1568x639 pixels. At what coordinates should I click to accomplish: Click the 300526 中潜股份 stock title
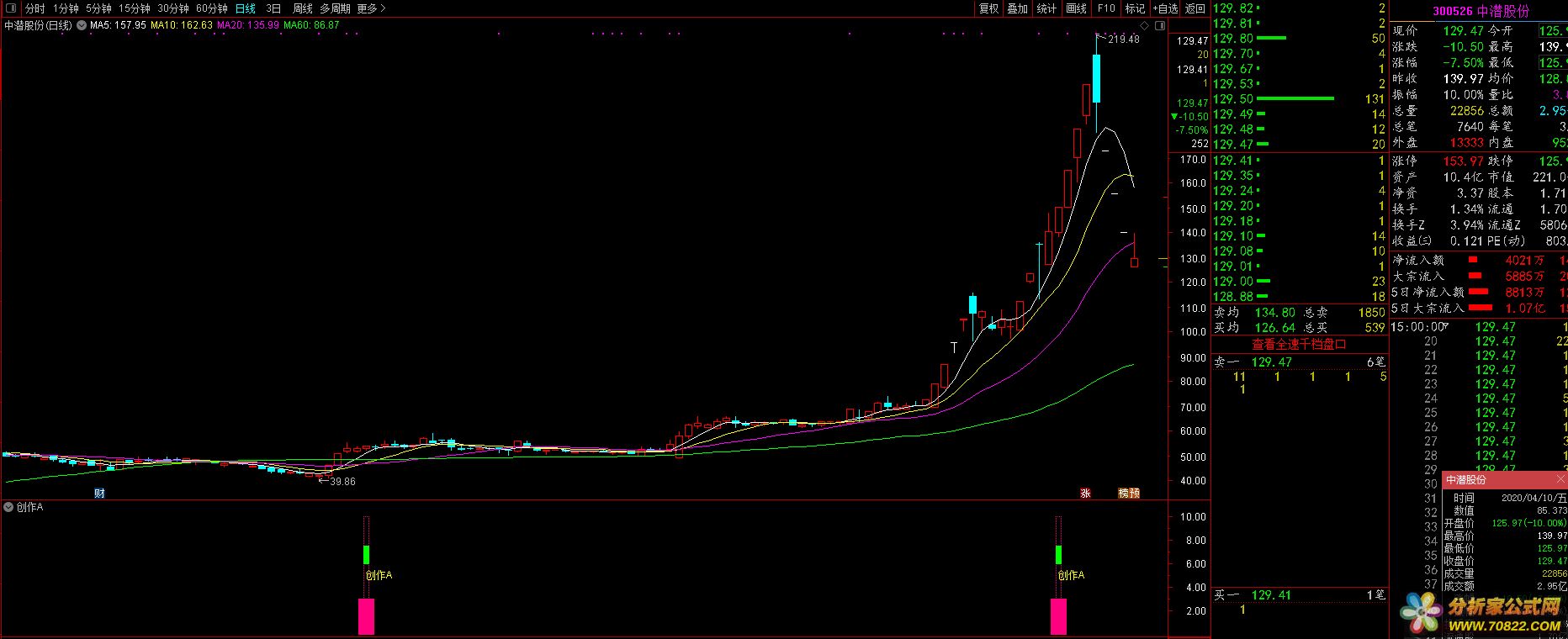pyautogui.click(x=1481, y=11)
